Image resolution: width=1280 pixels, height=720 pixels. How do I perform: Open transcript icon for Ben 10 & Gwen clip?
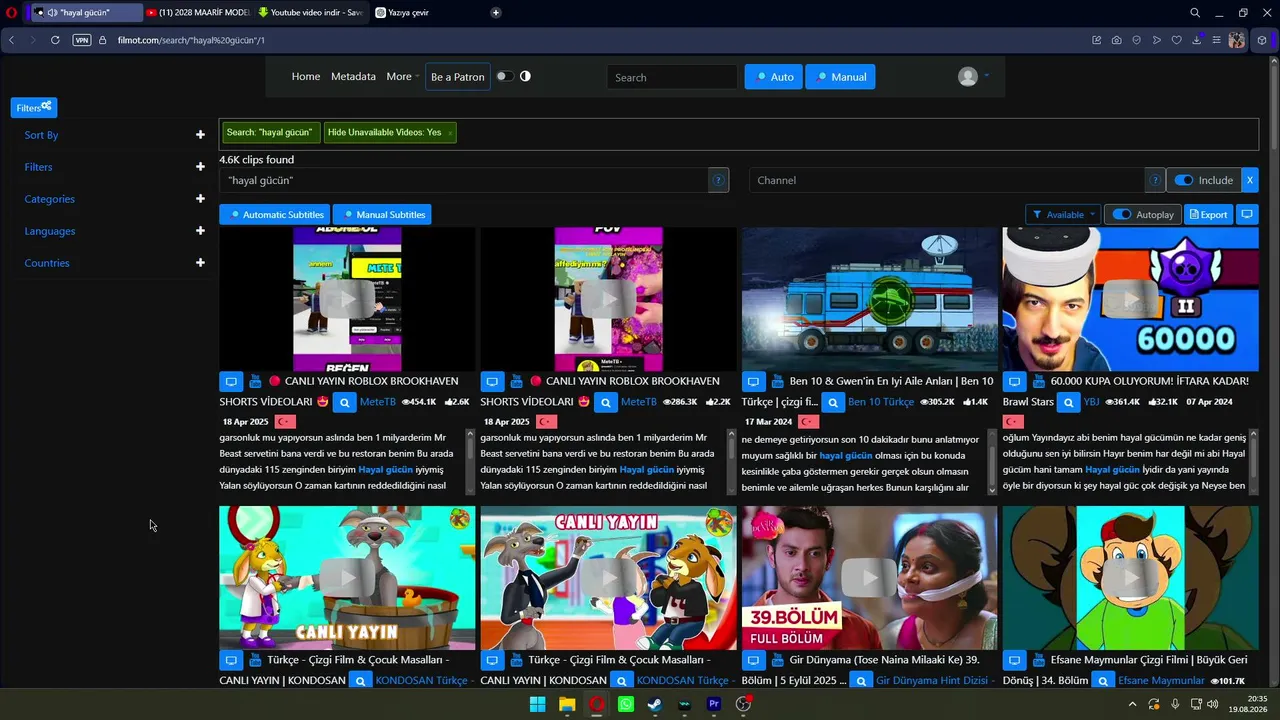(x=753, y=381)
